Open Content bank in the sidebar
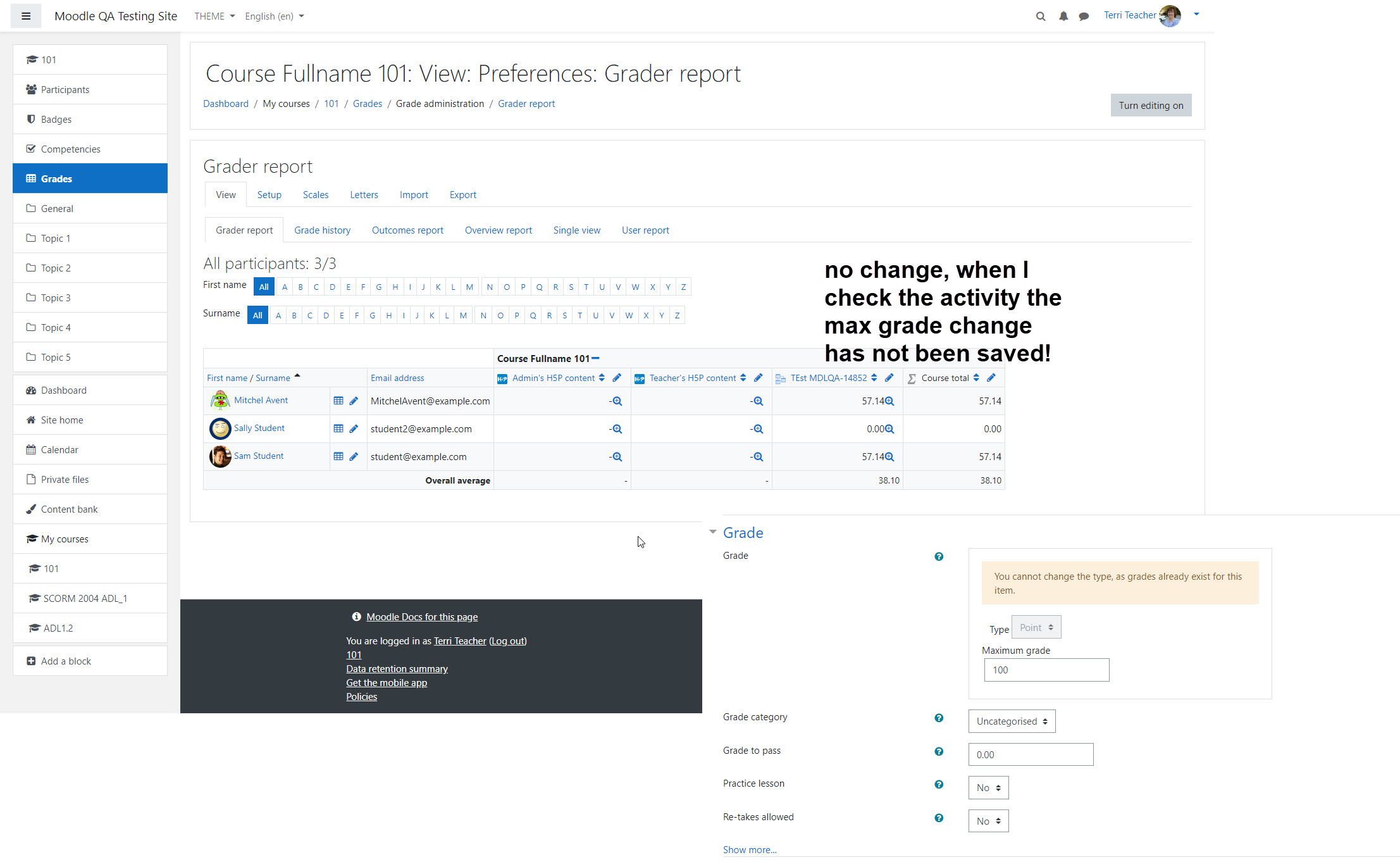This screenshot has width=1400, height=862. (x=90, y=509)
